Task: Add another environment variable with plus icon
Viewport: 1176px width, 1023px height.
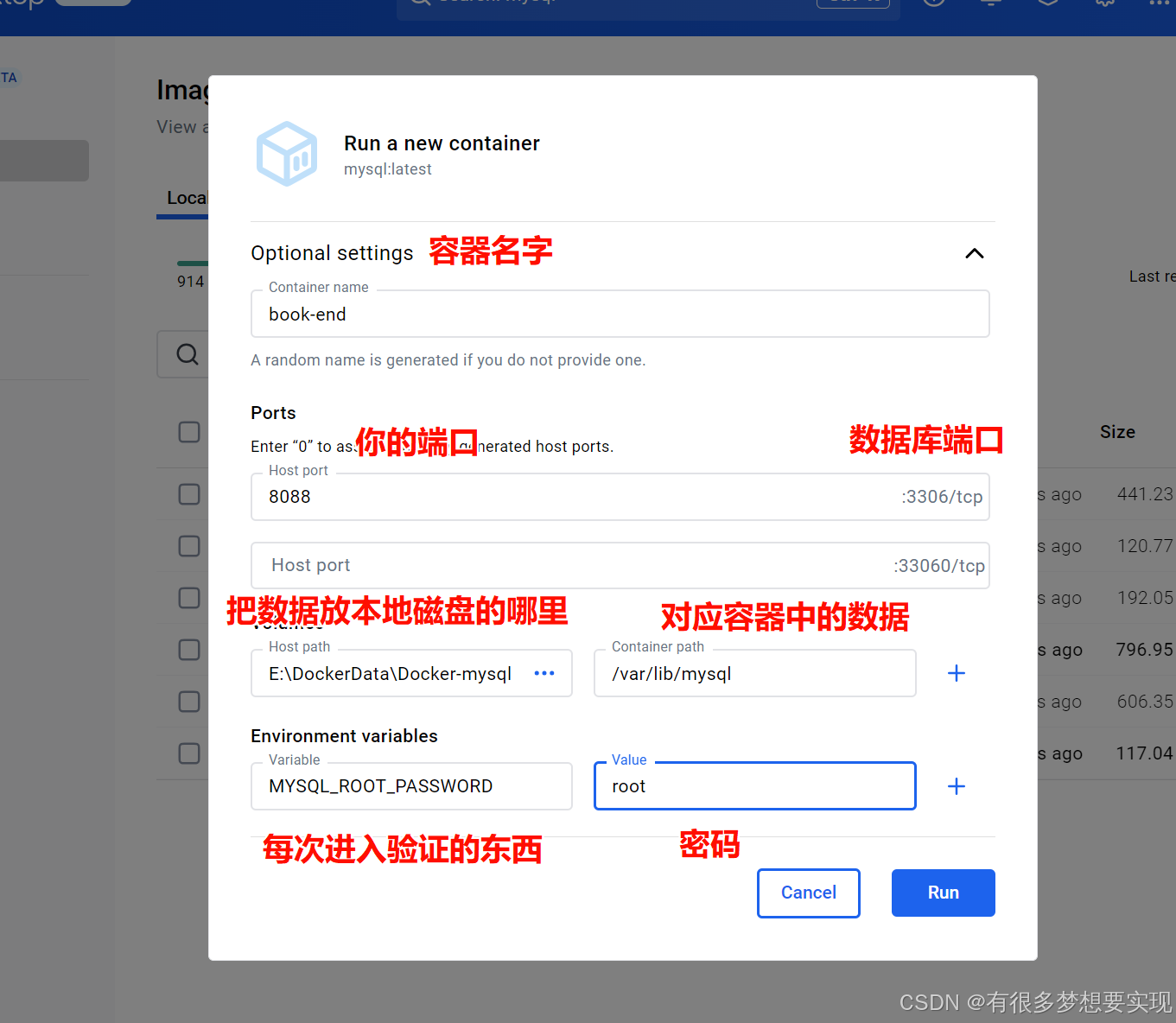Action: tap(957, 786)
